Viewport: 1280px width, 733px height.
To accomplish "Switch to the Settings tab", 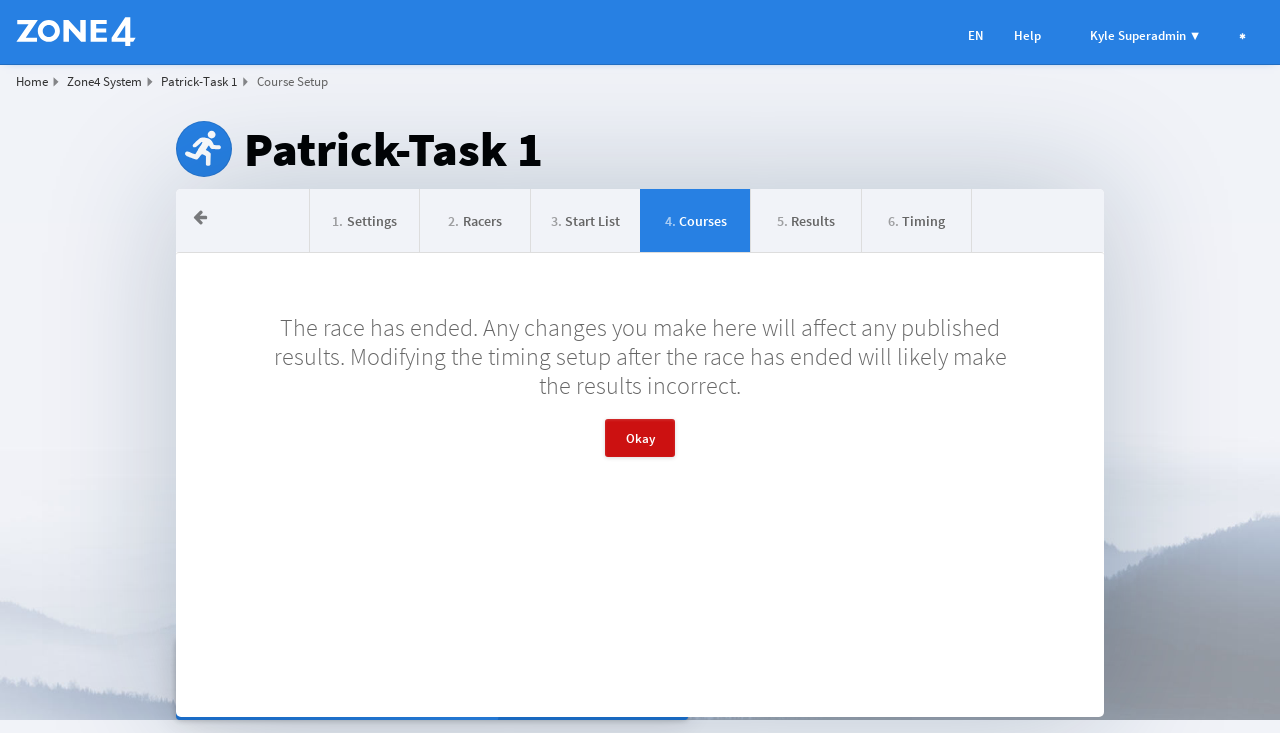I will point(364,221).
